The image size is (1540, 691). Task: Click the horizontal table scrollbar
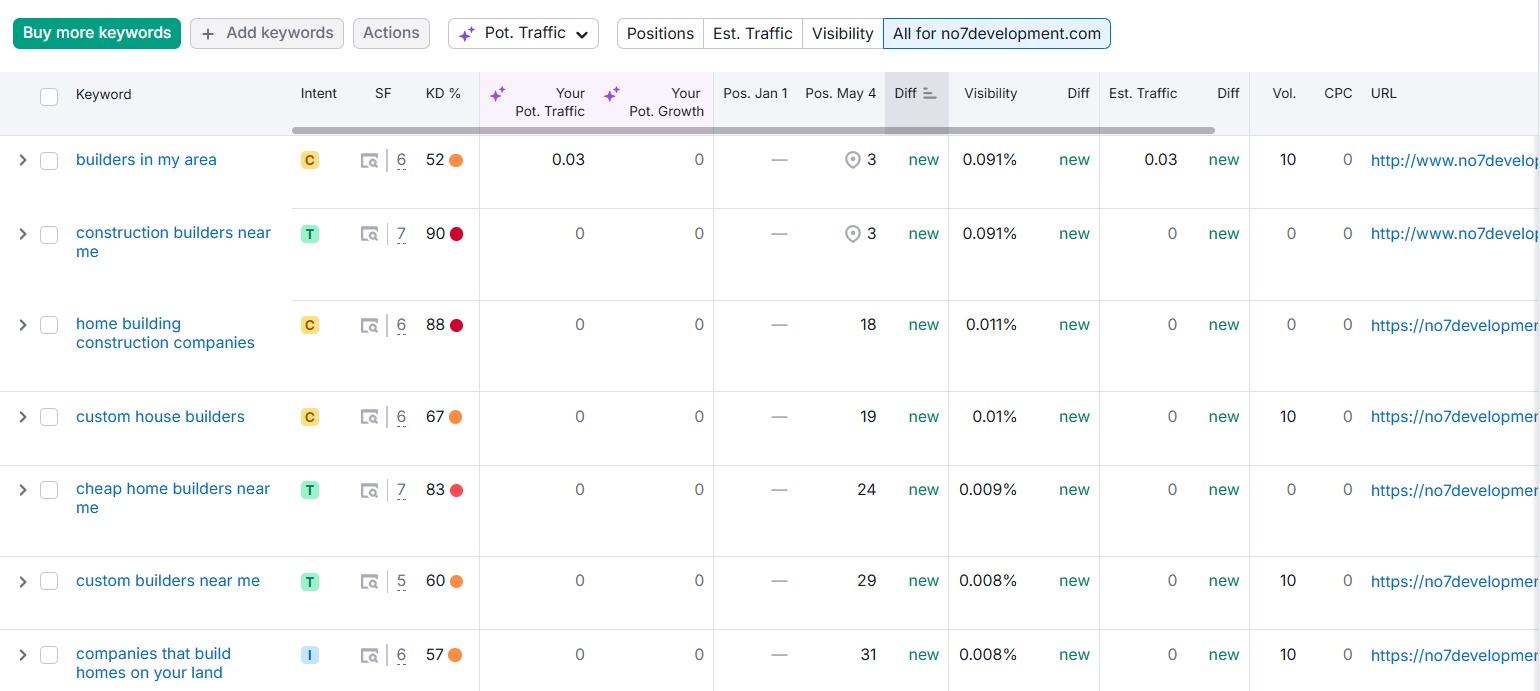[x=752, y=130]
